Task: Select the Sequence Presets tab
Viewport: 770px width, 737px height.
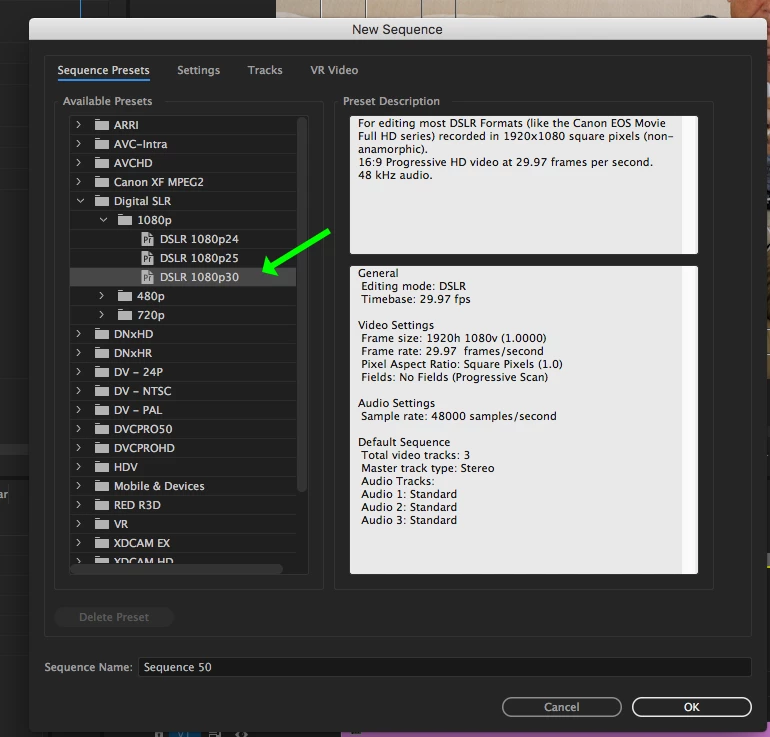Action: (103, 70)
